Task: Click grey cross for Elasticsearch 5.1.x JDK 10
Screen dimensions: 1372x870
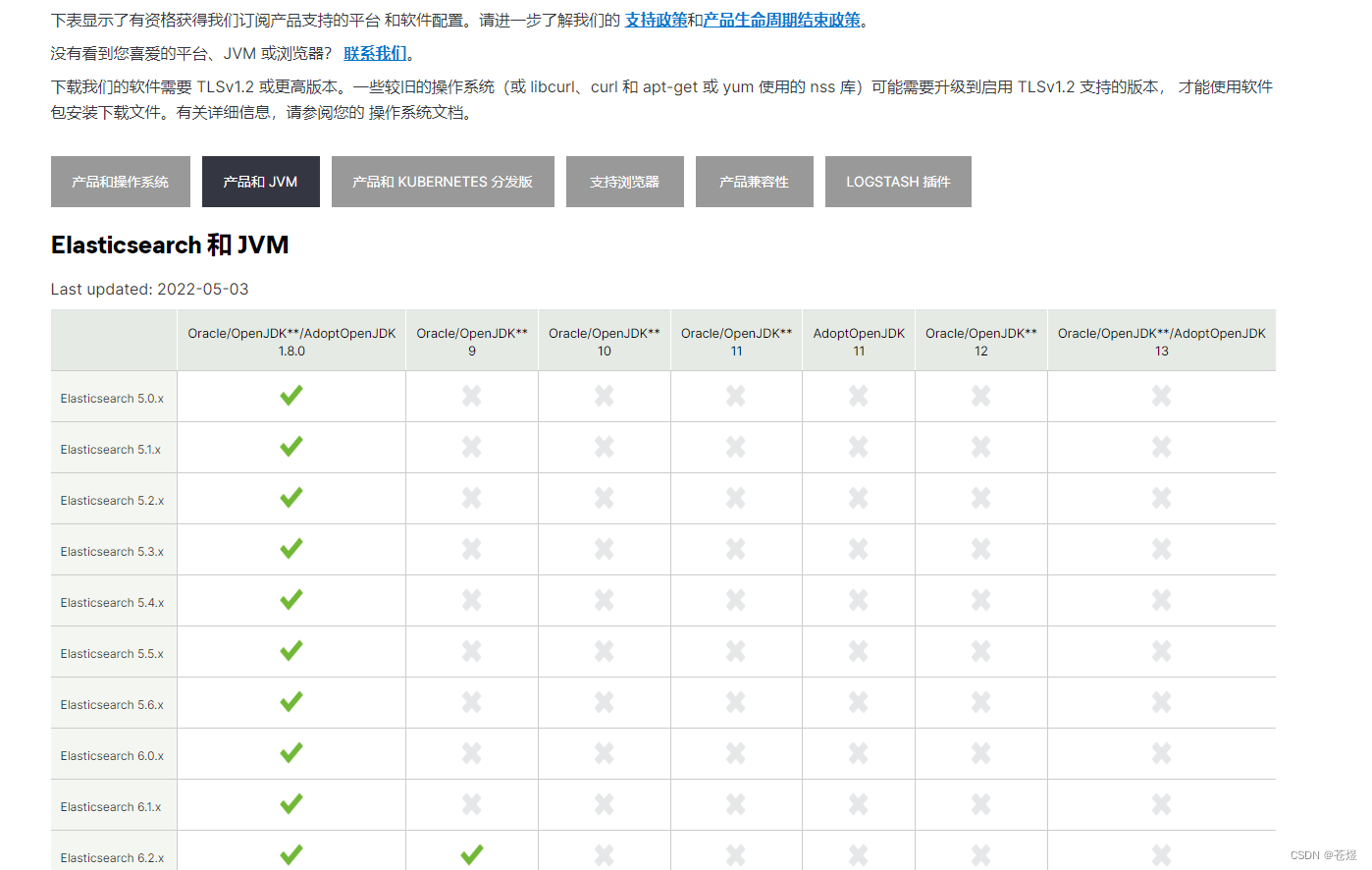Action: click(605, 447)
